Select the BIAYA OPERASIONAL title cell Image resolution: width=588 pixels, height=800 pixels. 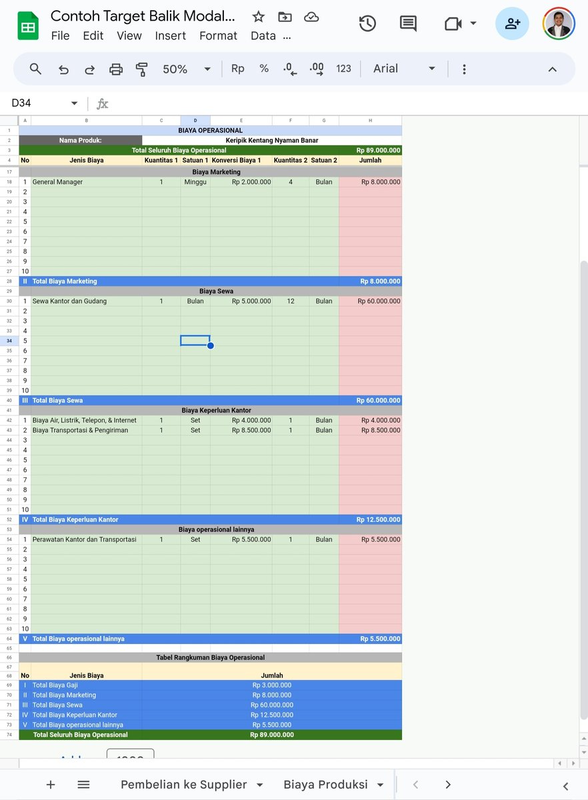click(x=210, y=131)
